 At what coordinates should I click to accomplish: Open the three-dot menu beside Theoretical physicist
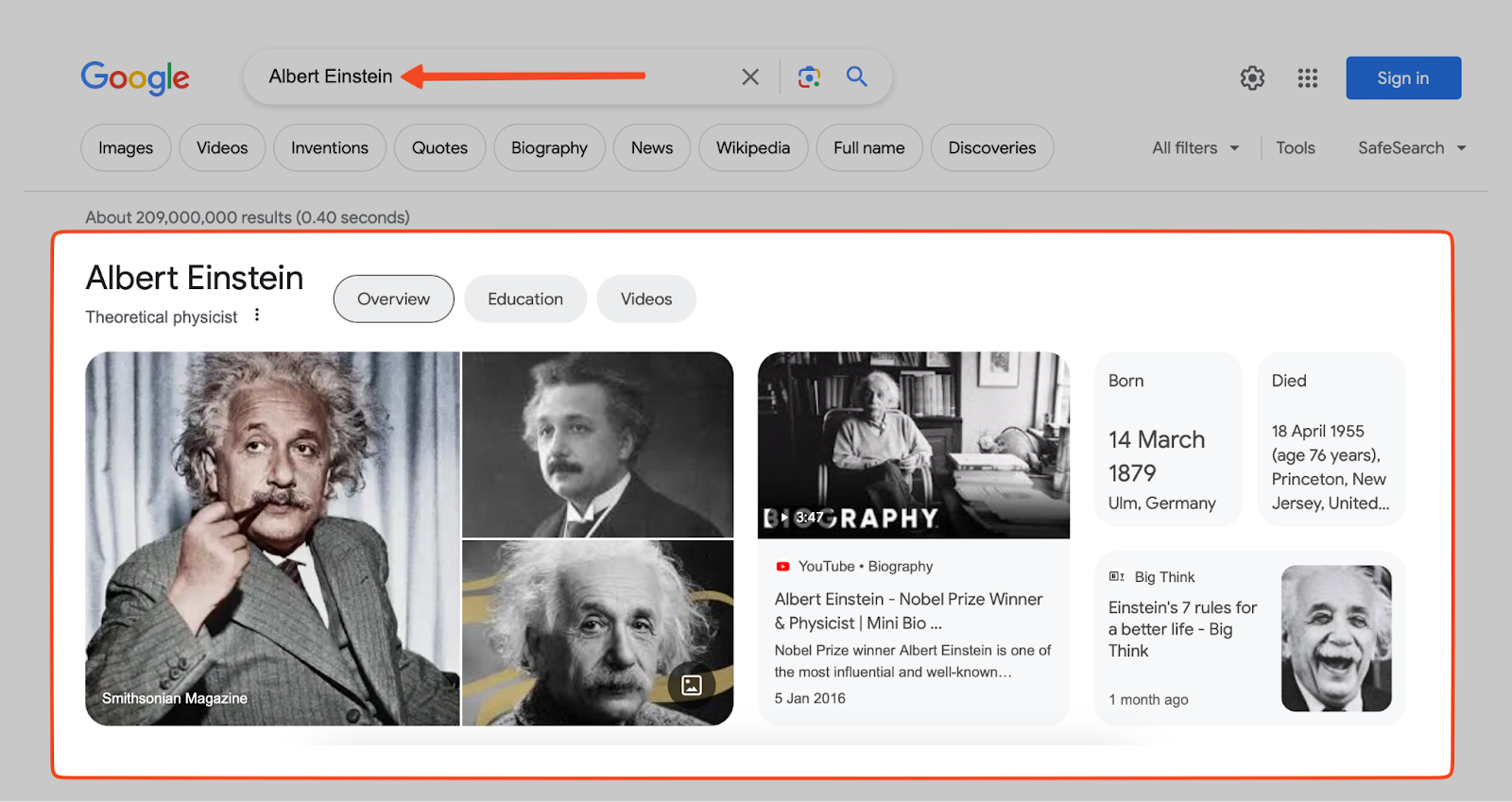[x=257, y=316]
